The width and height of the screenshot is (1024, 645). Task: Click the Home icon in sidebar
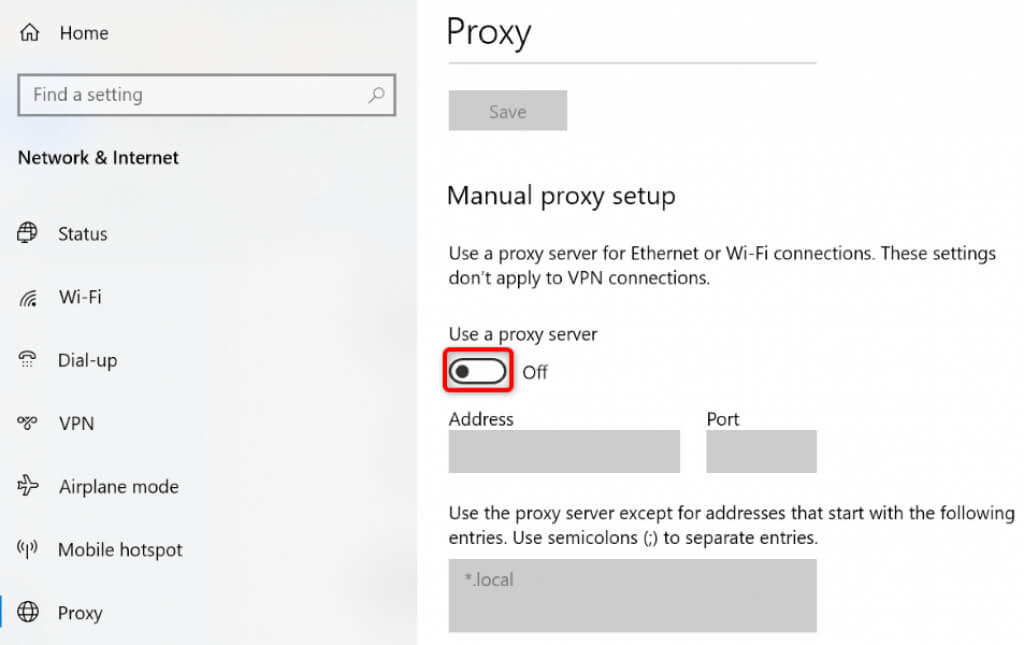click(28, 33)
